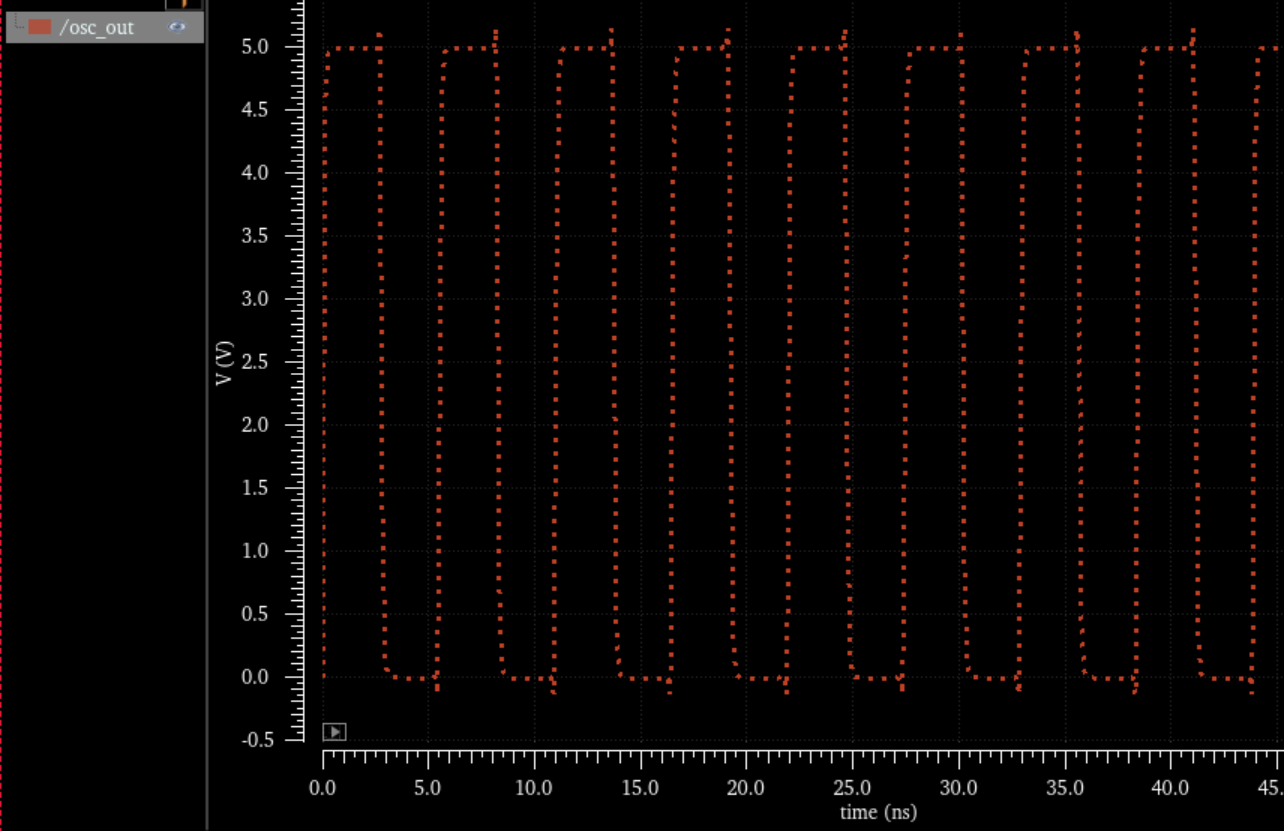The width and height of the screenshot is (1284, 831).
Task: Click the /osc_out red color swatch
Action: tap(39, 27)
